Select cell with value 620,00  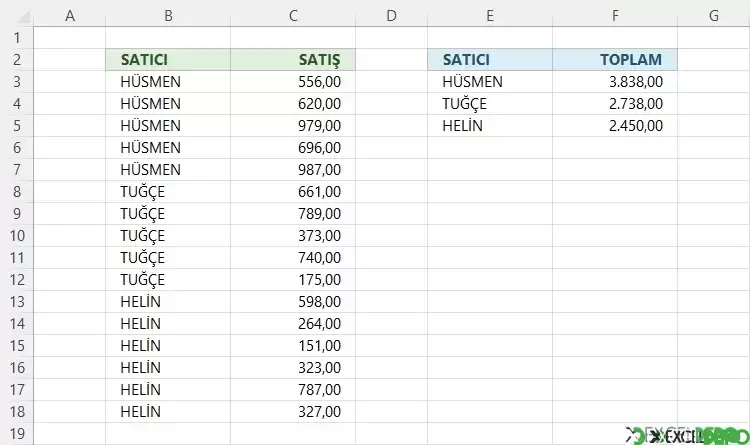(293, 104)
